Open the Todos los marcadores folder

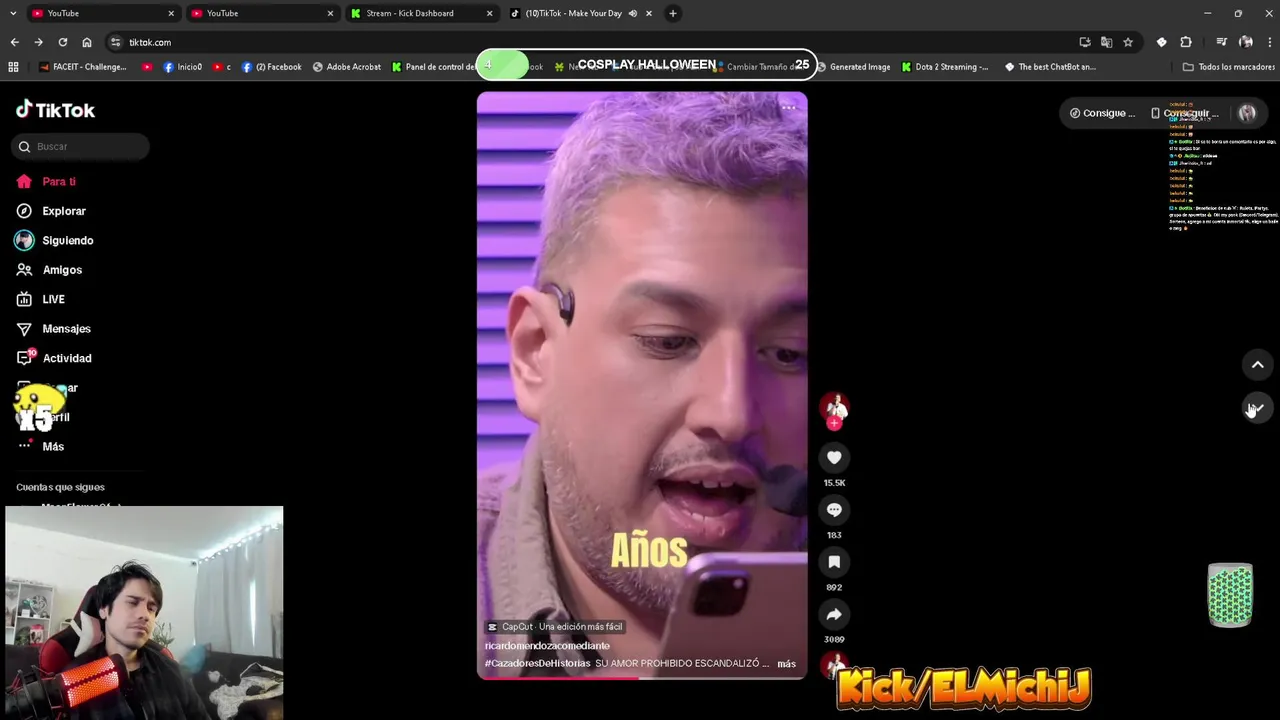pyautogui.click(x=1228, y=67)
